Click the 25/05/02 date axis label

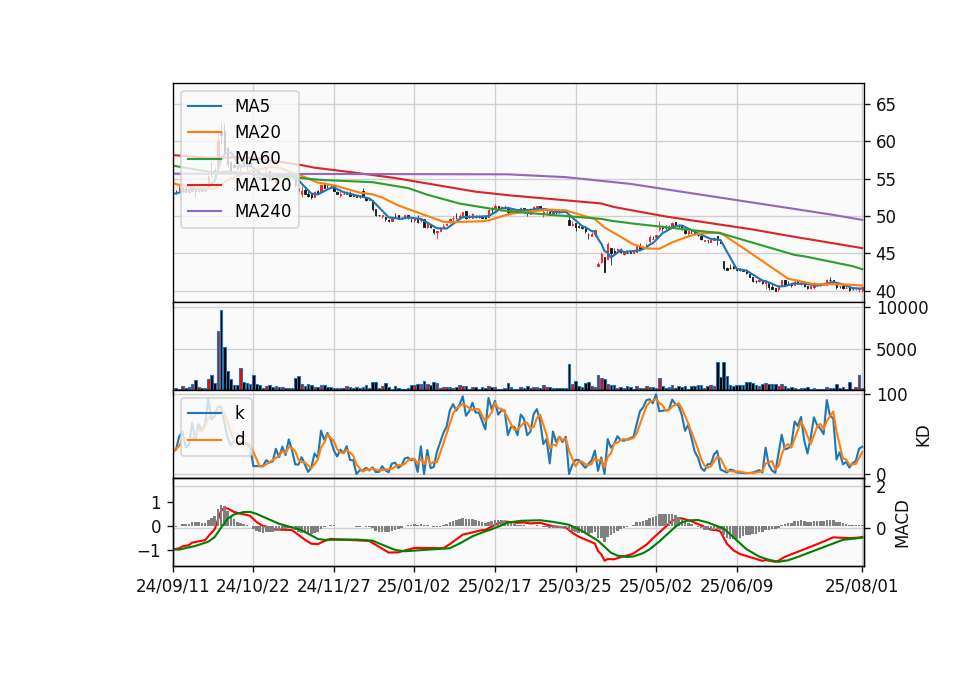pos(656,586)
